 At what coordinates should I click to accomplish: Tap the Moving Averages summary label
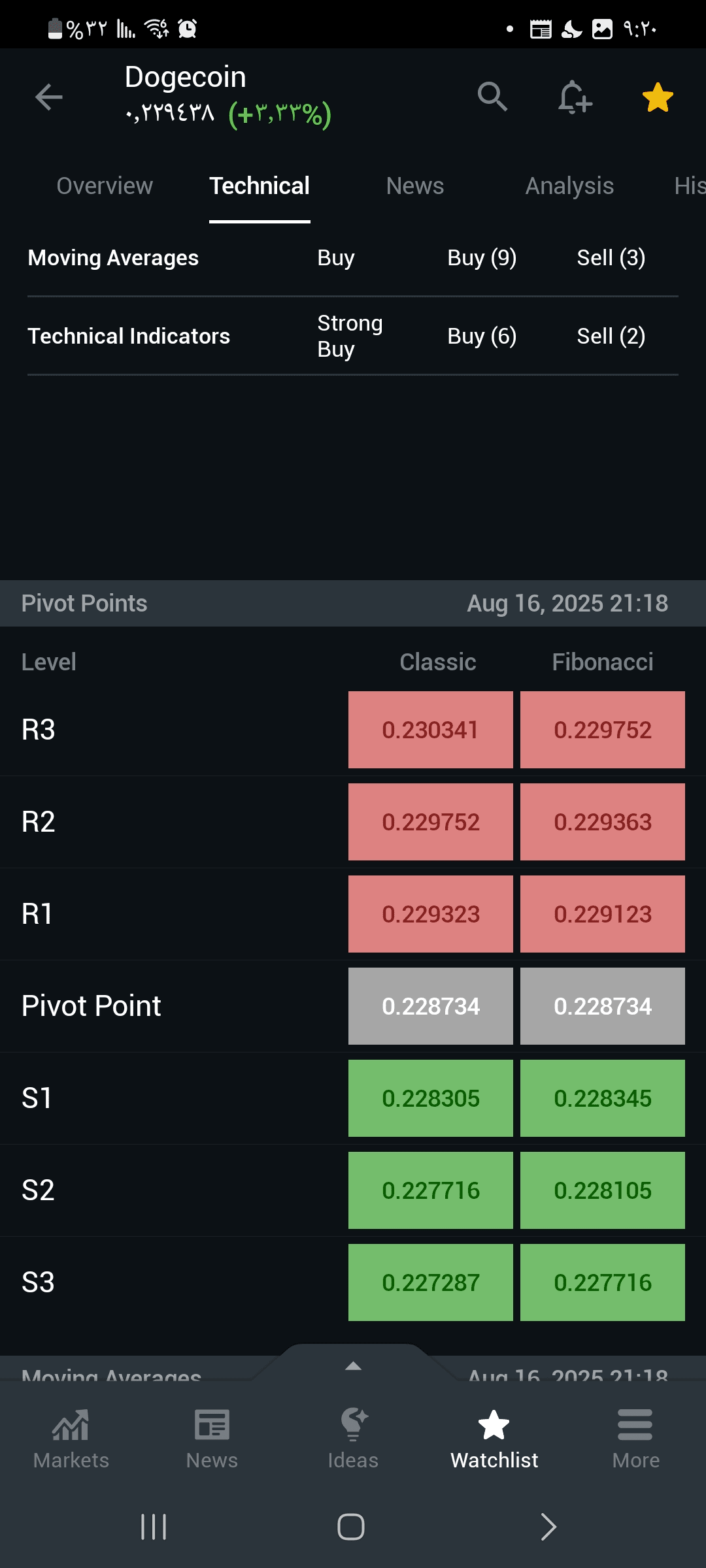(113, 258)
